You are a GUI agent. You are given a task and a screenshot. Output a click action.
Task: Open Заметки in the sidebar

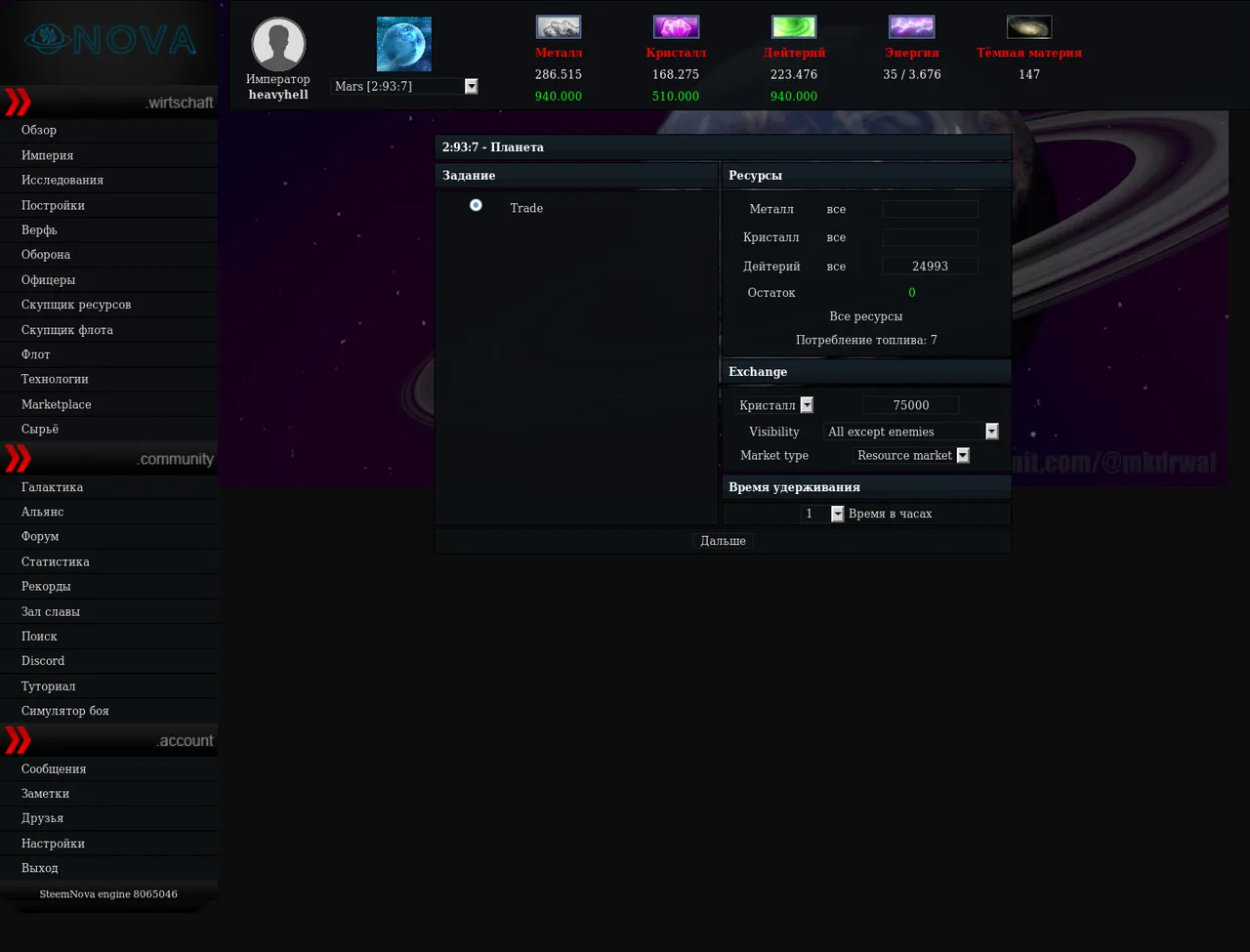point(108,794)
